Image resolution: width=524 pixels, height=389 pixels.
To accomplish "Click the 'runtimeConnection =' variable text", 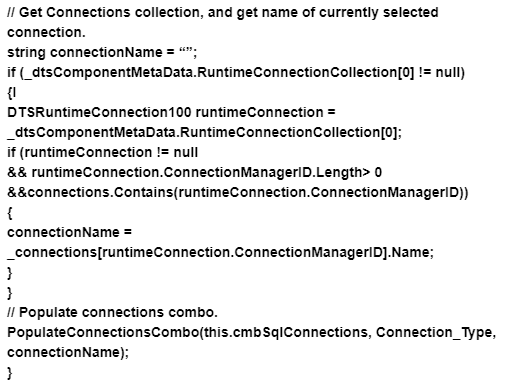I will pos(265,112).
